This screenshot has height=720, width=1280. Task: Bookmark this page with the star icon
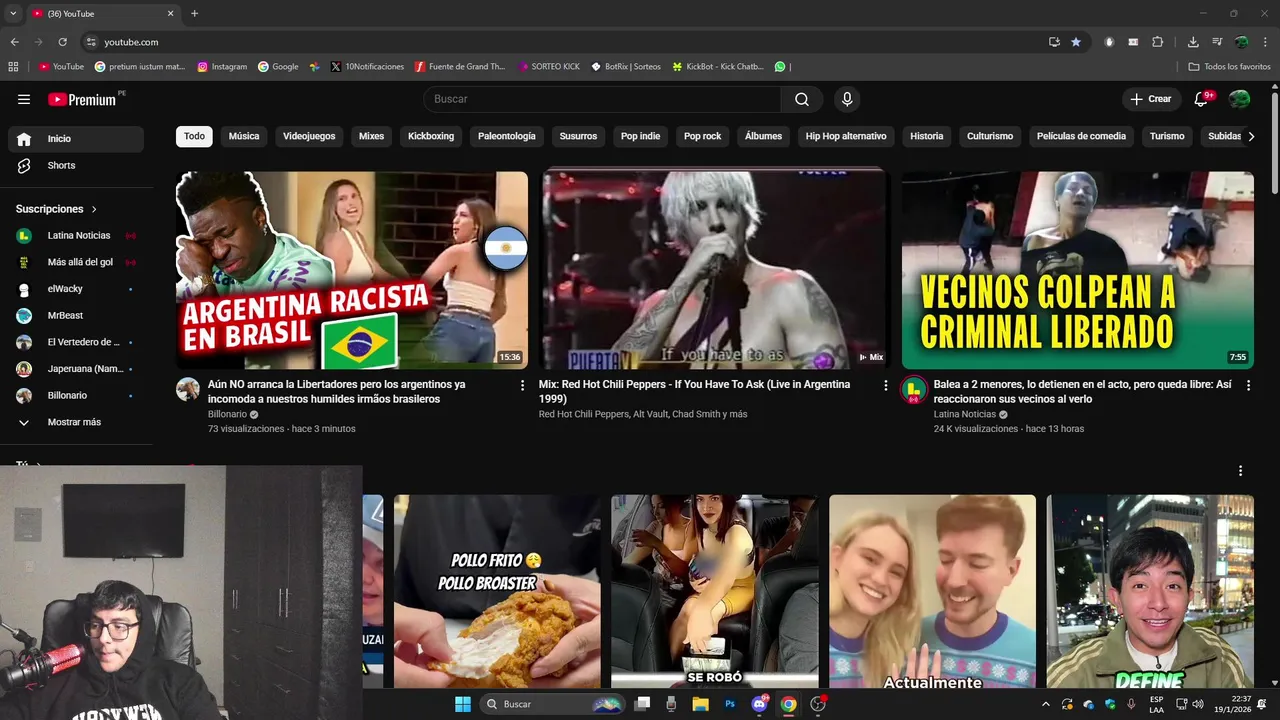pos(1076,42)
